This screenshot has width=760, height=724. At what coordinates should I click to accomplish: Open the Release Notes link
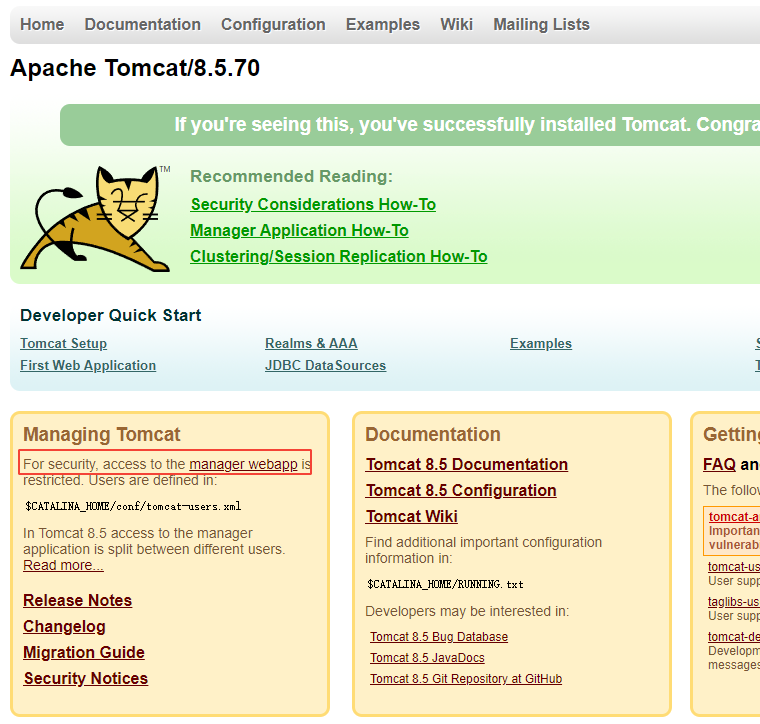78,600
